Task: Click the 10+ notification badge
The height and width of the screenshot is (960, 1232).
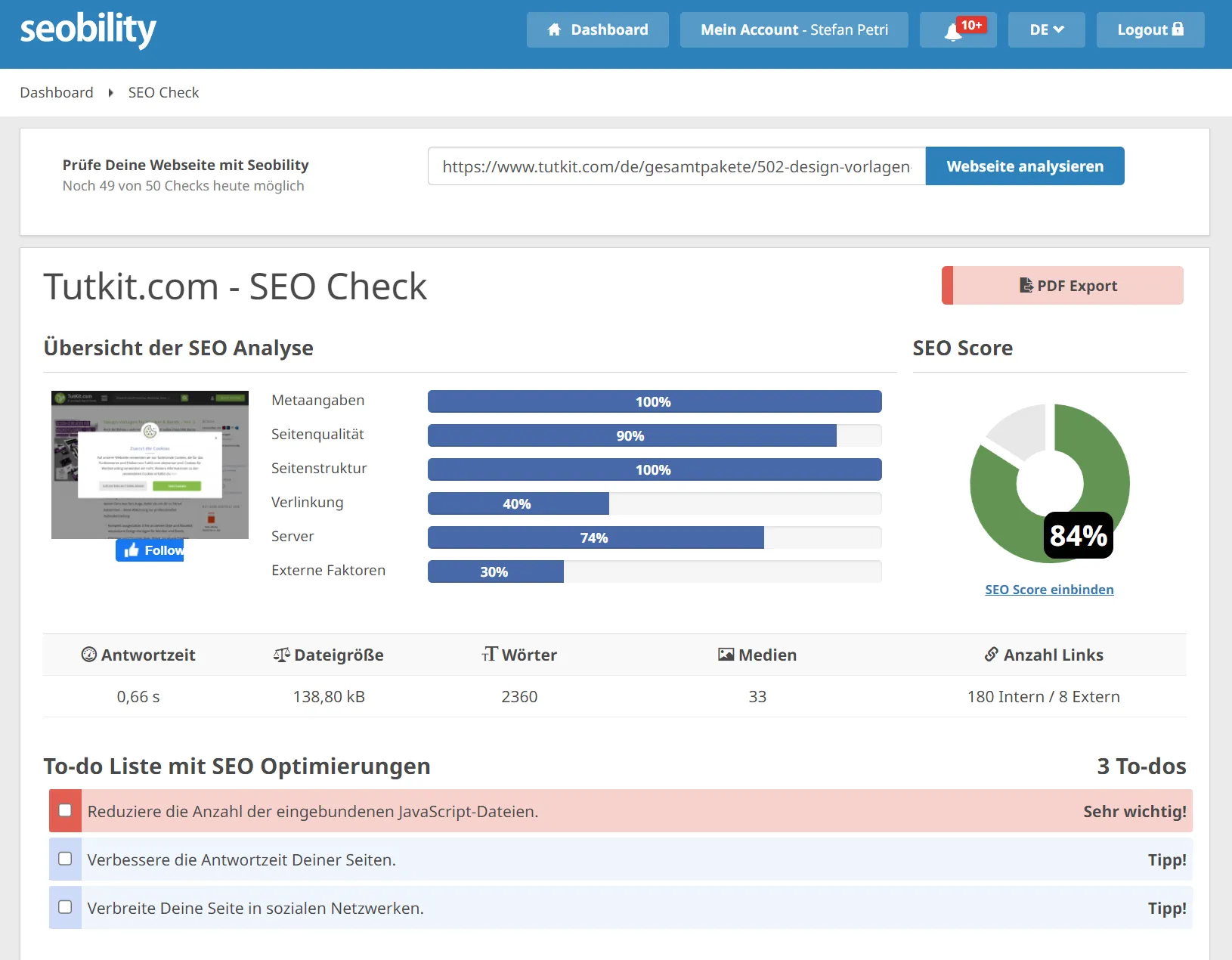Action: pyautogui.click(x=971, y=25)
